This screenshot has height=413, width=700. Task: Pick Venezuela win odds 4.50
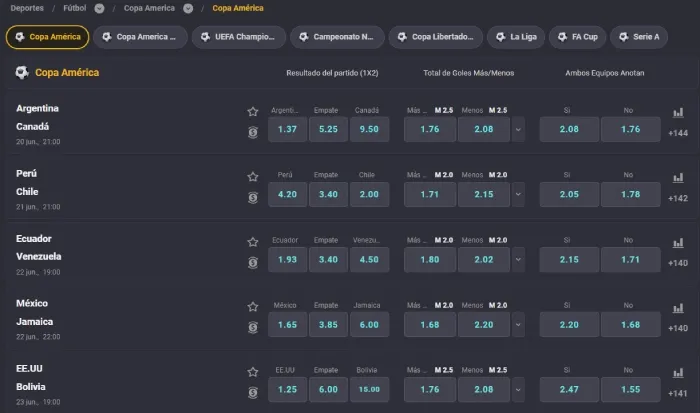click(369, 259)
